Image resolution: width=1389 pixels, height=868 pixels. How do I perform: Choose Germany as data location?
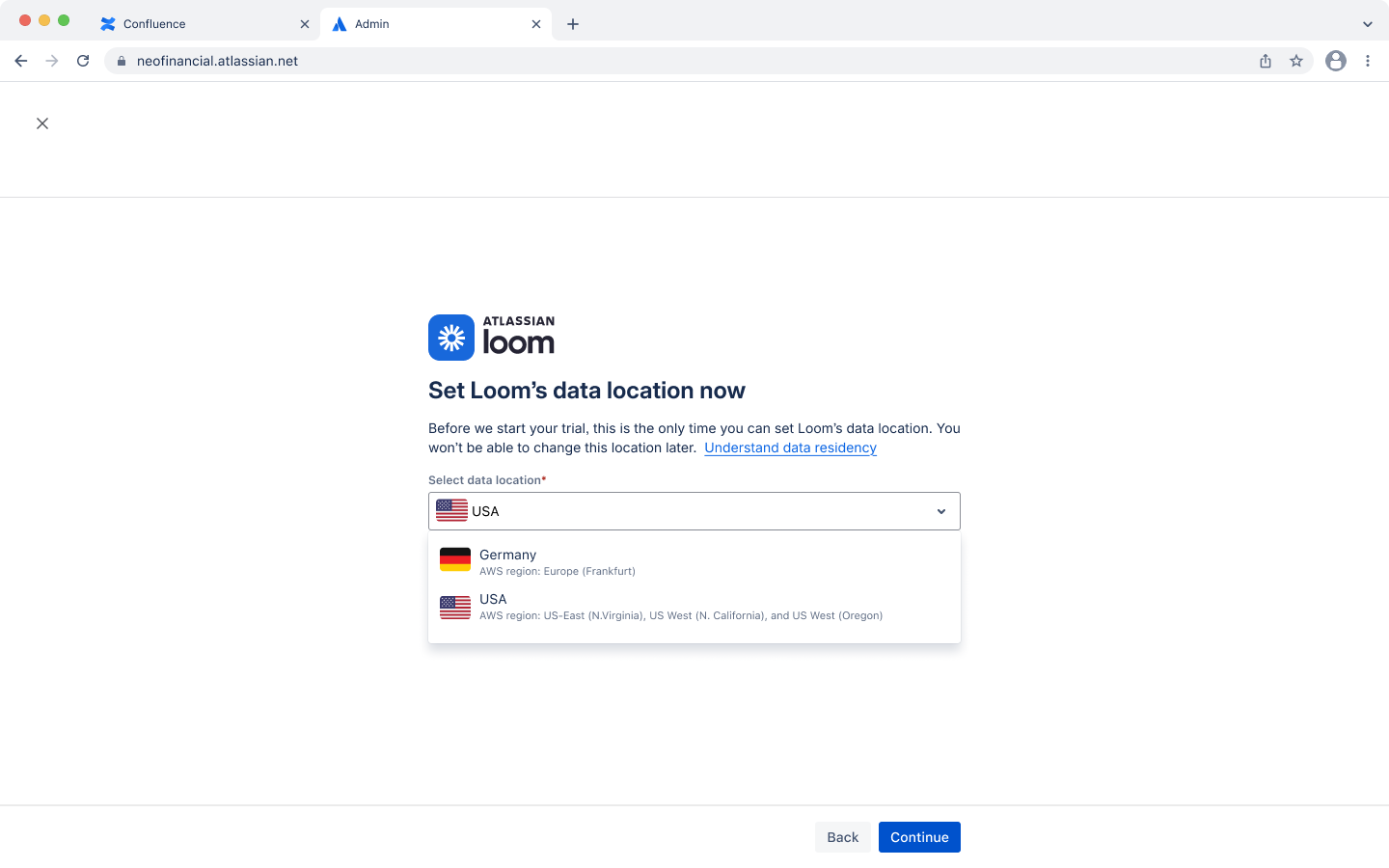click(694, 561)
